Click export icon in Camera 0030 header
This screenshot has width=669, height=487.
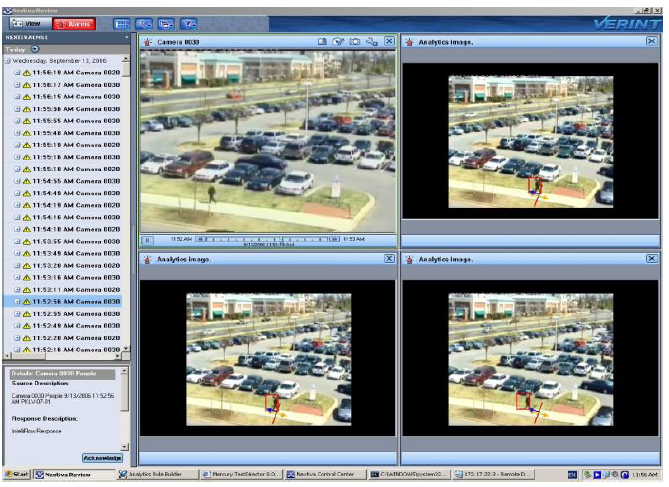pyautogui.click(x=322, y=41)
